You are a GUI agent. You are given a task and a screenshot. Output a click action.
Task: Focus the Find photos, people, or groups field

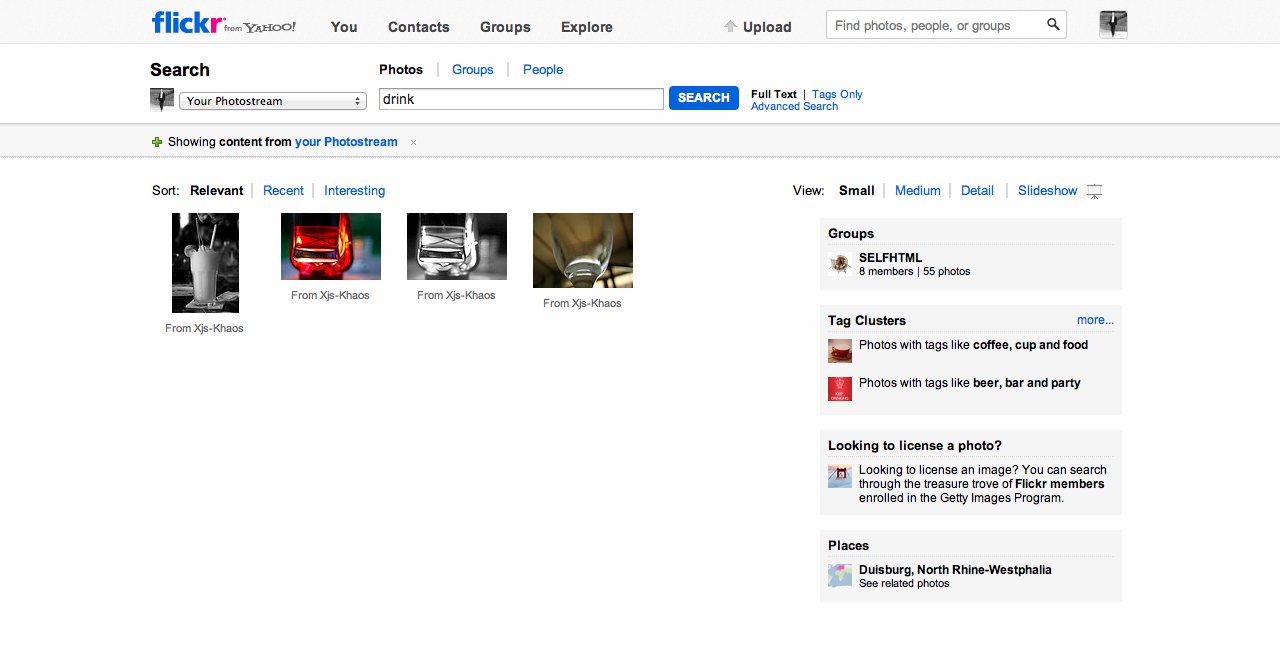click(935, 25)
